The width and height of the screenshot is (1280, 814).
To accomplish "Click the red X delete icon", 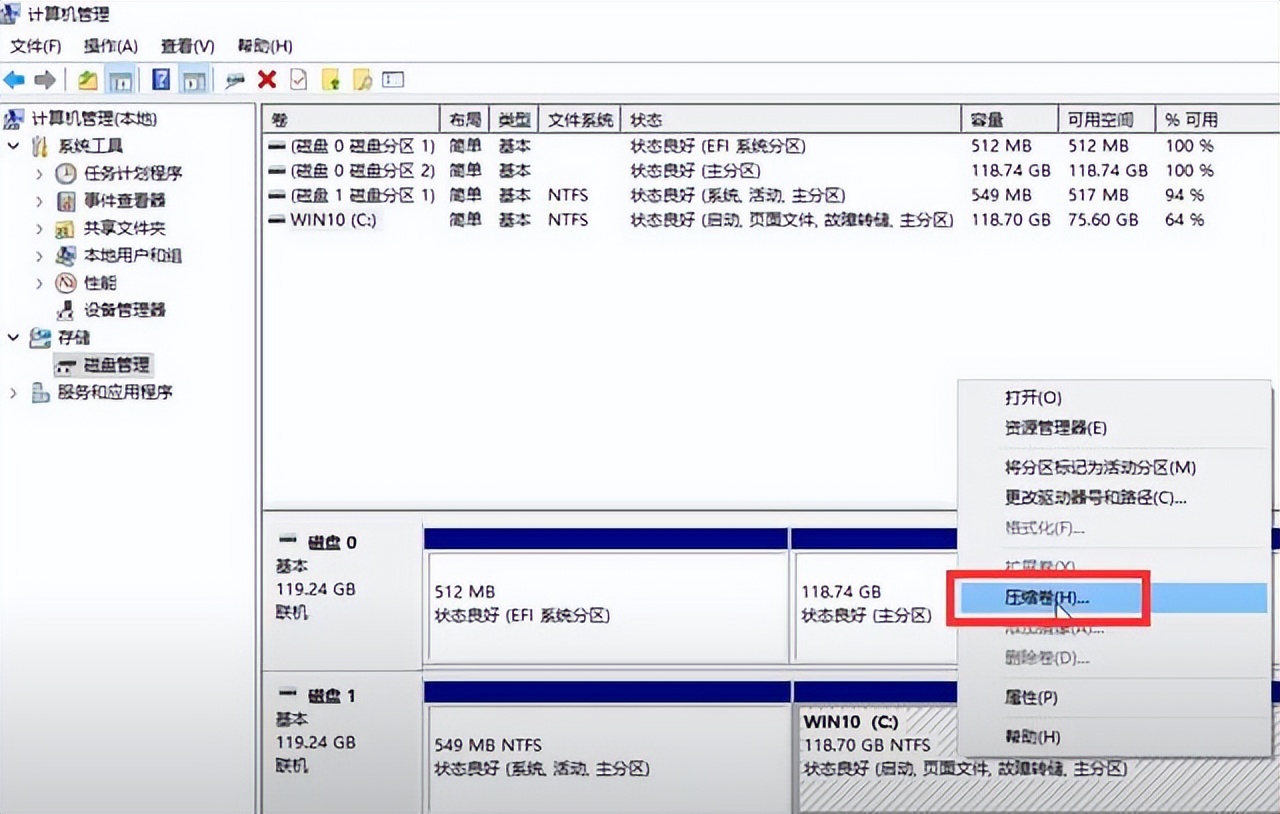I will (268, 79).
